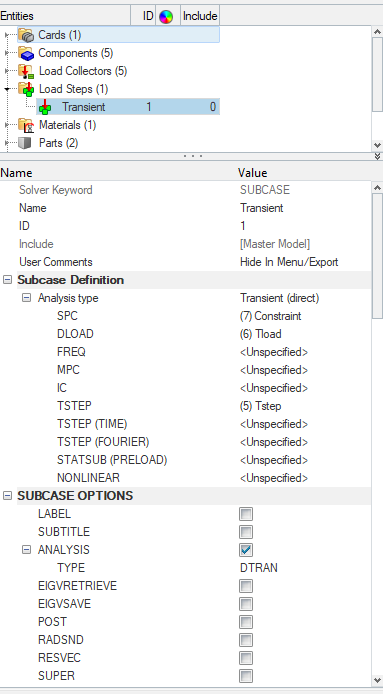Expand the Parts tree node
The width and height of the screenshot is (383, 694).
[7, 143]
